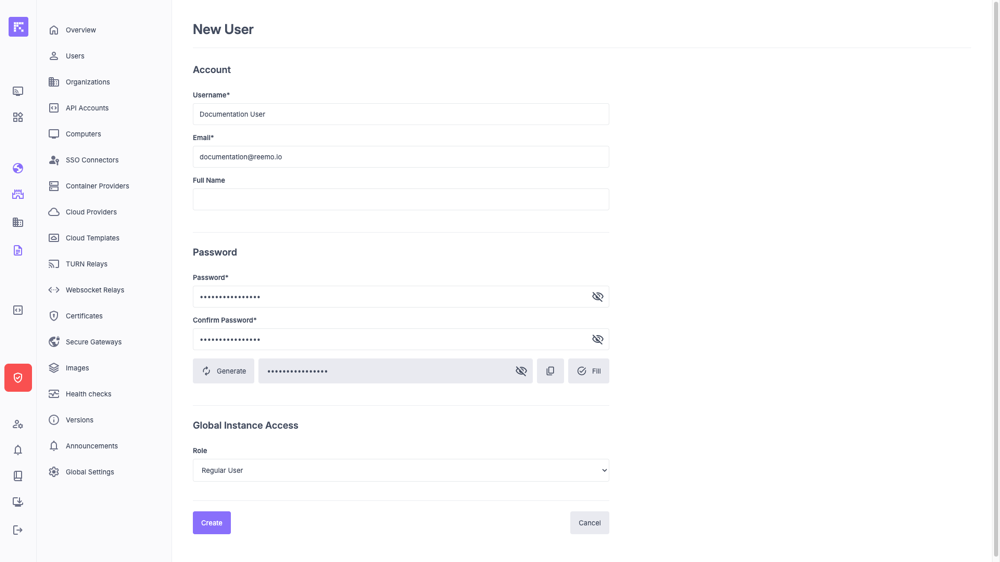Open the Role dropdown

400,470
